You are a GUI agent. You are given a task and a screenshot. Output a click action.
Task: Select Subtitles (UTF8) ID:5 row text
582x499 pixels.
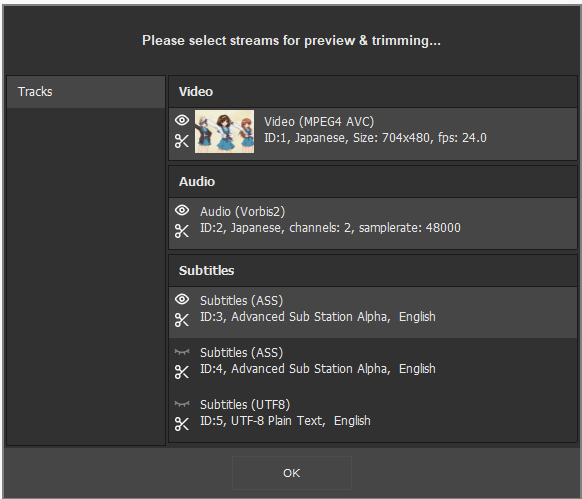coord(285,413)
